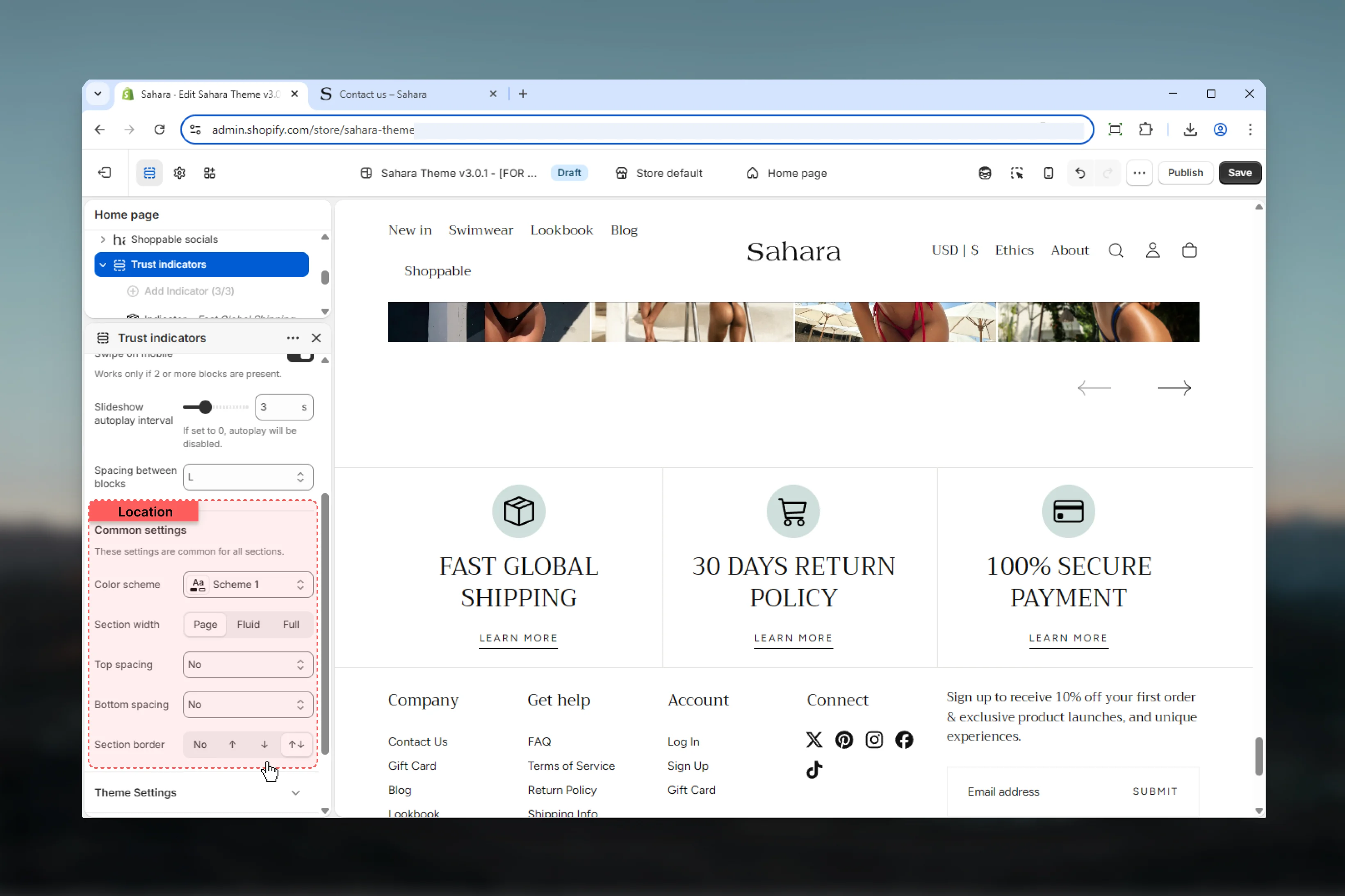This screenshot has height=896, width=1345.
Task: Open the Swimwear menu item
Action: [481, 230]
